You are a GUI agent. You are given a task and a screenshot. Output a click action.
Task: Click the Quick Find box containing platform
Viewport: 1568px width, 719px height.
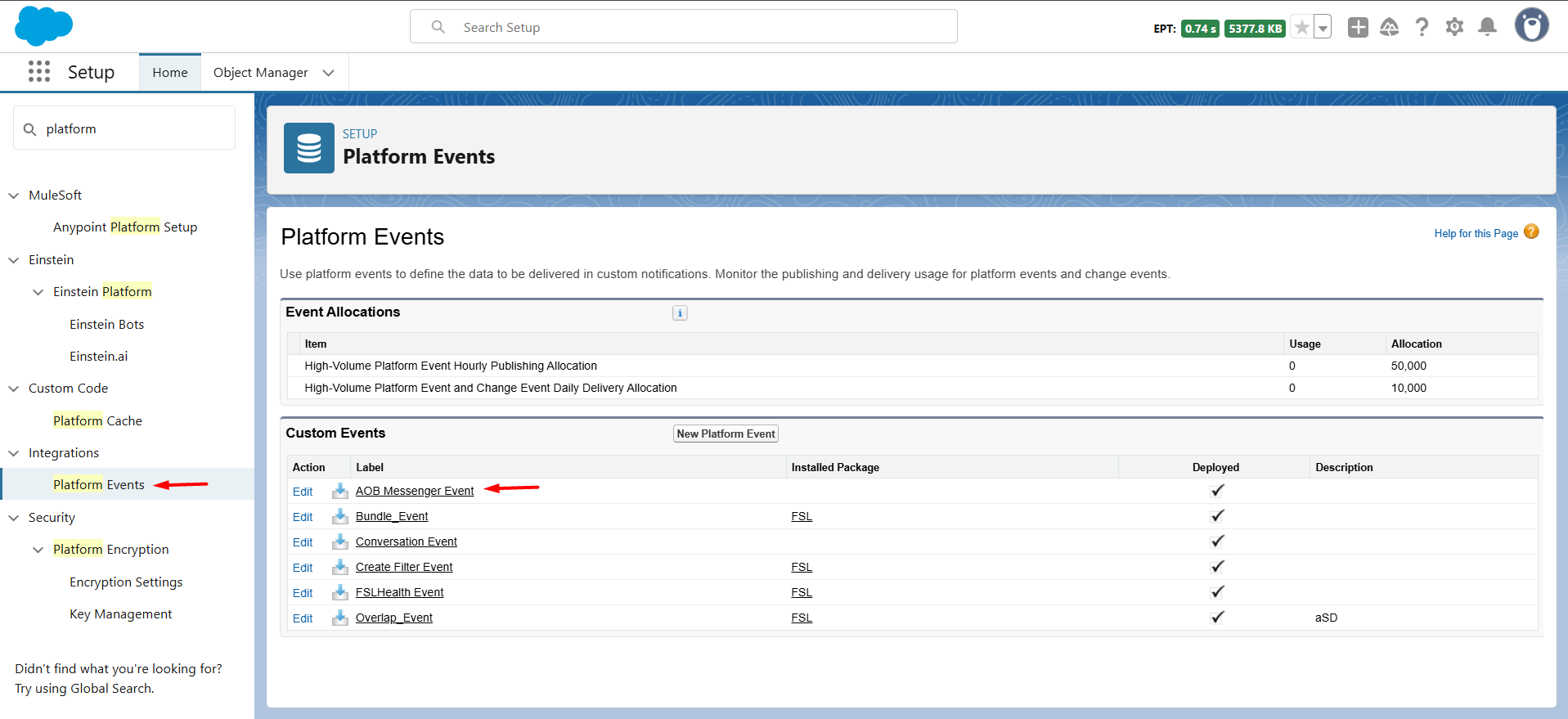(124, 128)
